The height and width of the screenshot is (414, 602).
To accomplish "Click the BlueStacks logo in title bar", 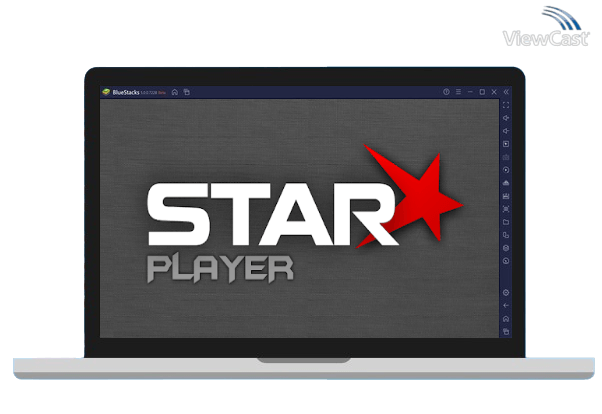I will [x=106, y=92].
